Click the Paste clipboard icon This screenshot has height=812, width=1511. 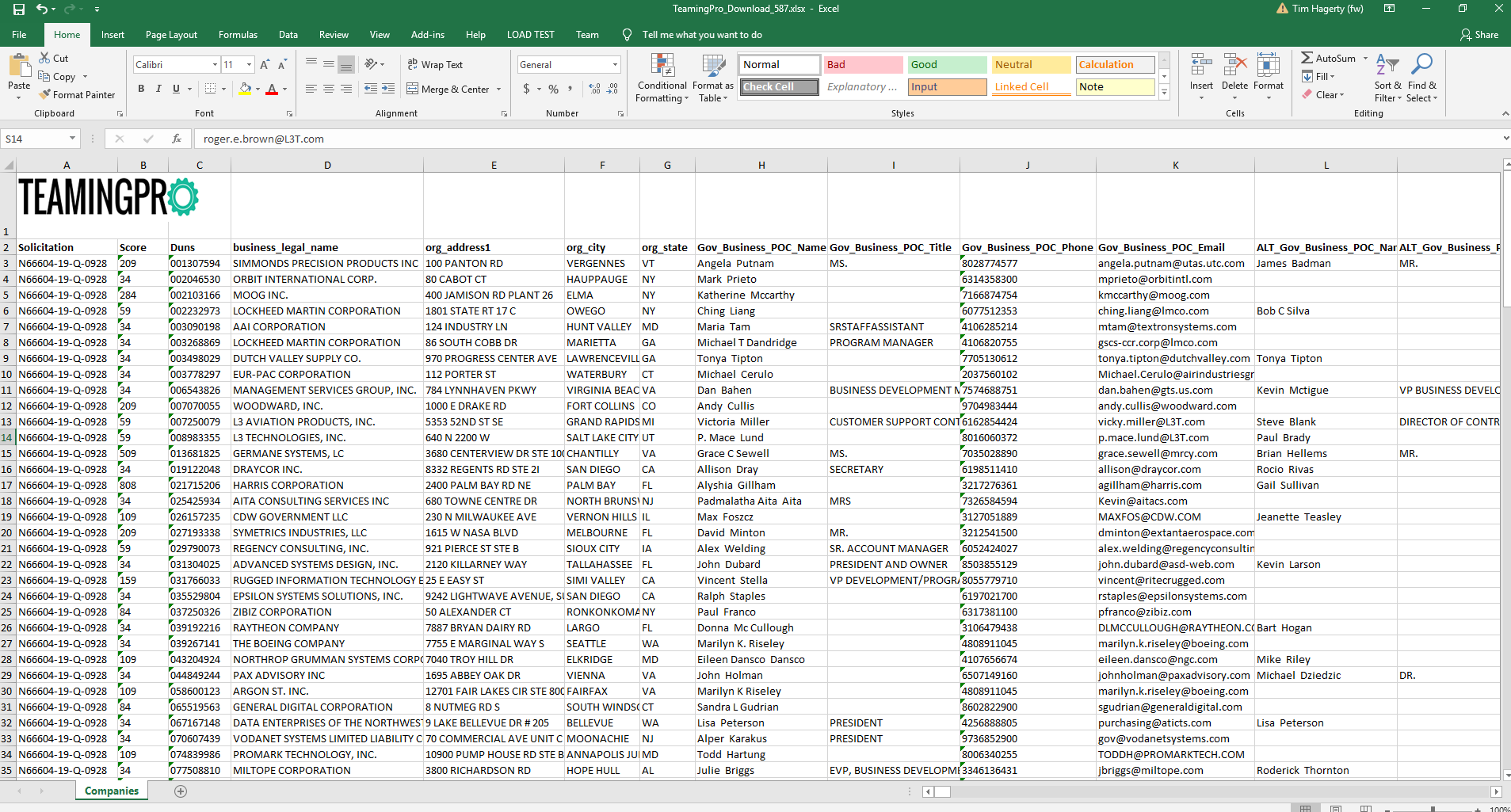coord(18,64)
